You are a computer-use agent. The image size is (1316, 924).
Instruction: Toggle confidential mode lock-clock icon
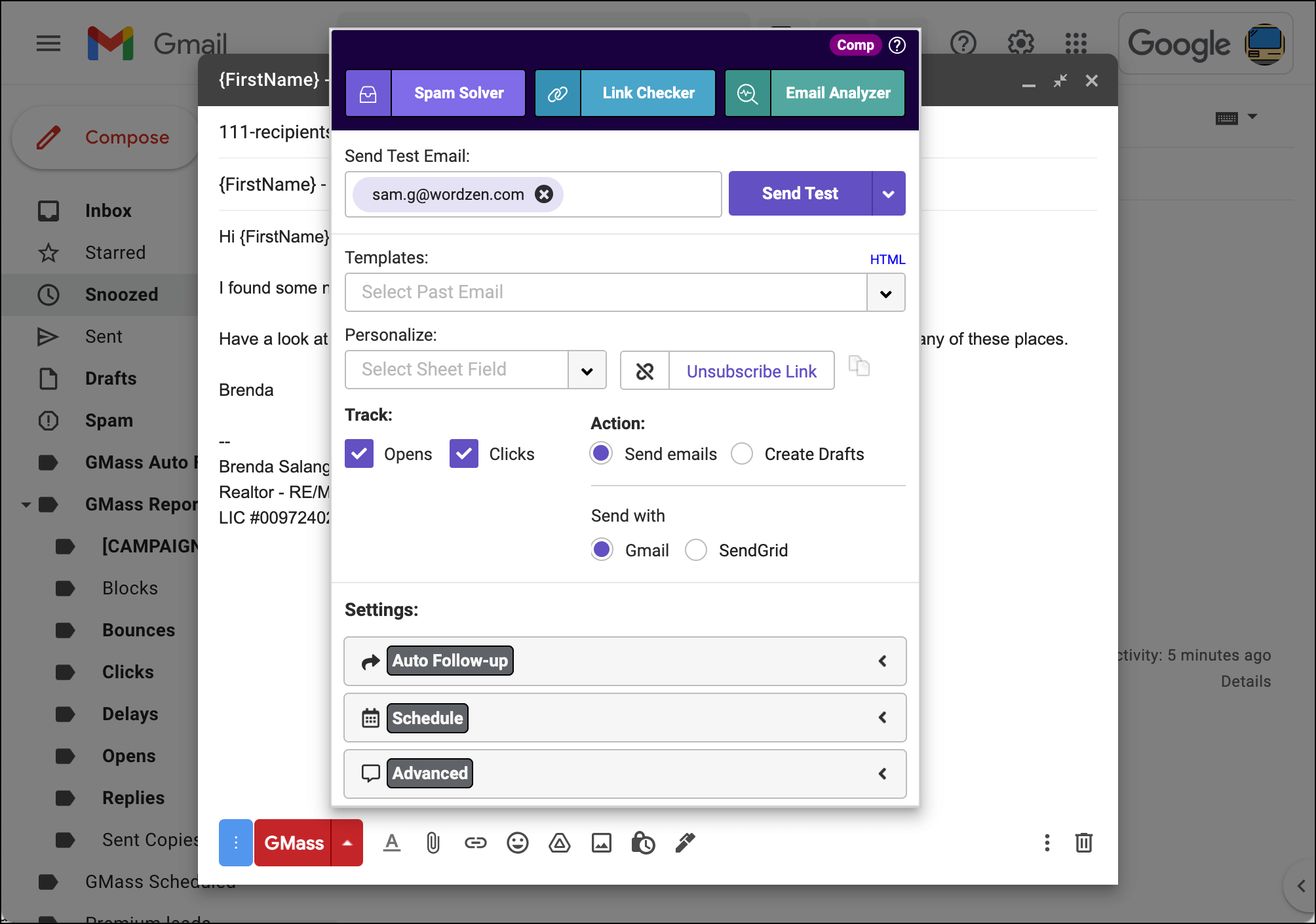coord(643,843)
